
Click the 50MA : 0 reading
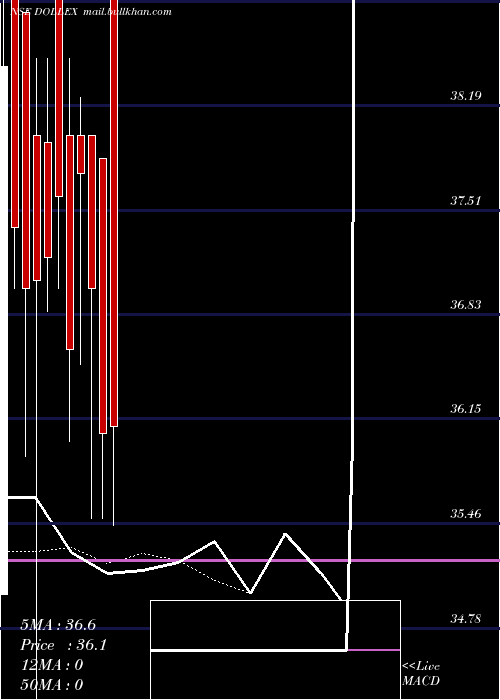point(52,684)
